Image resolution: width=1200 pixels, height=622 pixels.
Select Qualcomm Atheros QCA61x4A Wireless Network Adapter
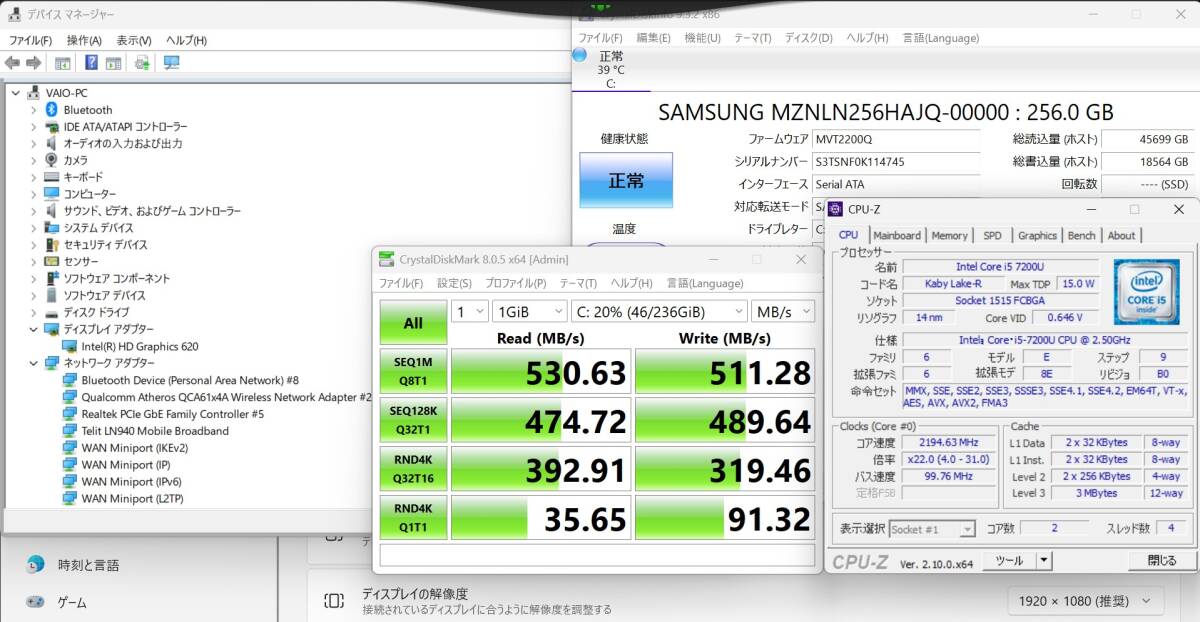point(226,397)
